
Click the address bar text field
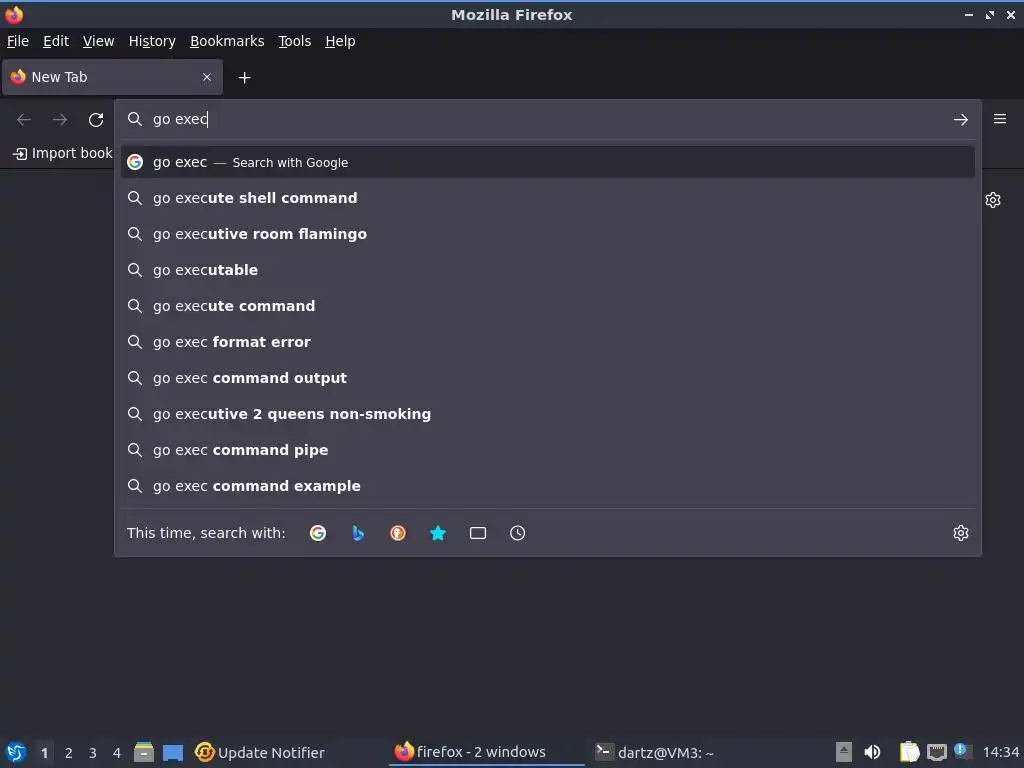[x=547, y=119]
